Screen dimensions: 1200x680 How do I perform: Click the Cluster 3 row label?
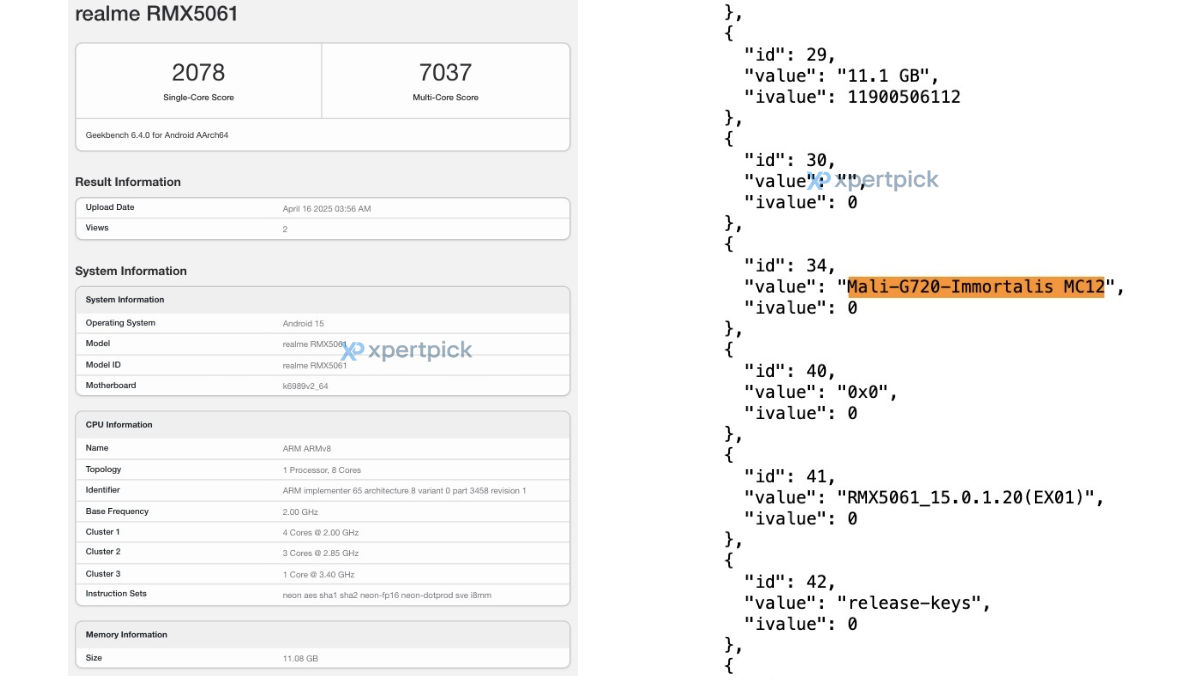click(x=103, y=573)
